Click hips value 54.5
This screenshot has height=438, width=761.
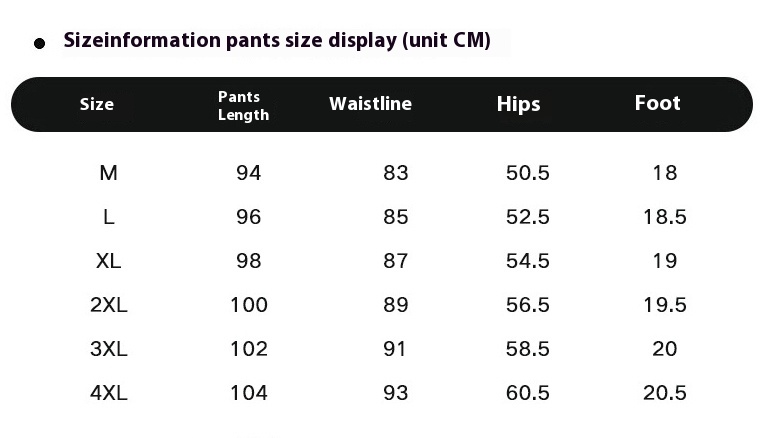(x=528, y=261)
